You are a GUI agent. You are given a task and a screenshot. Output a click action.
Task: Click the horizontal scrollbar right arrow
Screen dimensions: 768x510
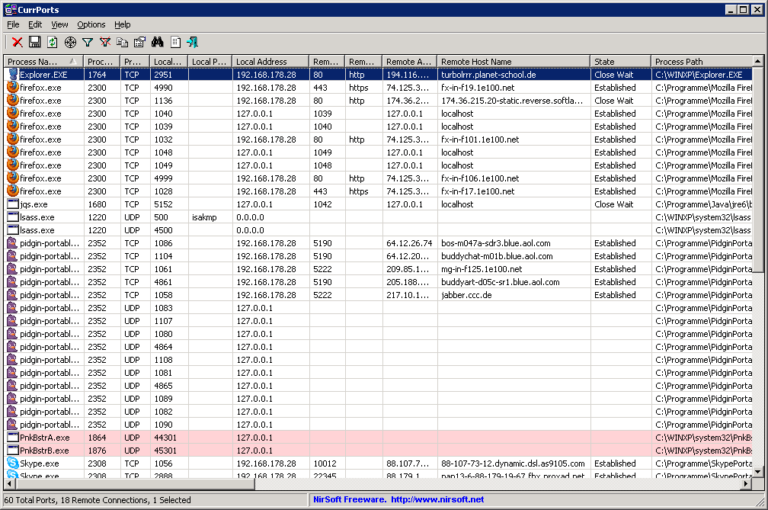click(746, 484)
